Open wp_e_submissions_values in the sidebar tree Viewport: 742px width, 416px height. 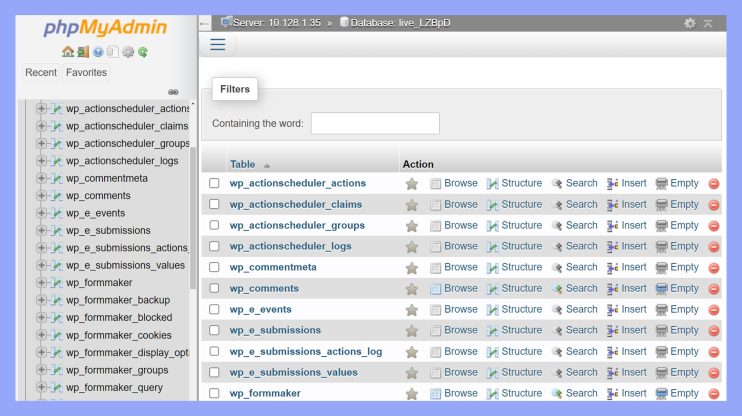click(125, 265)
